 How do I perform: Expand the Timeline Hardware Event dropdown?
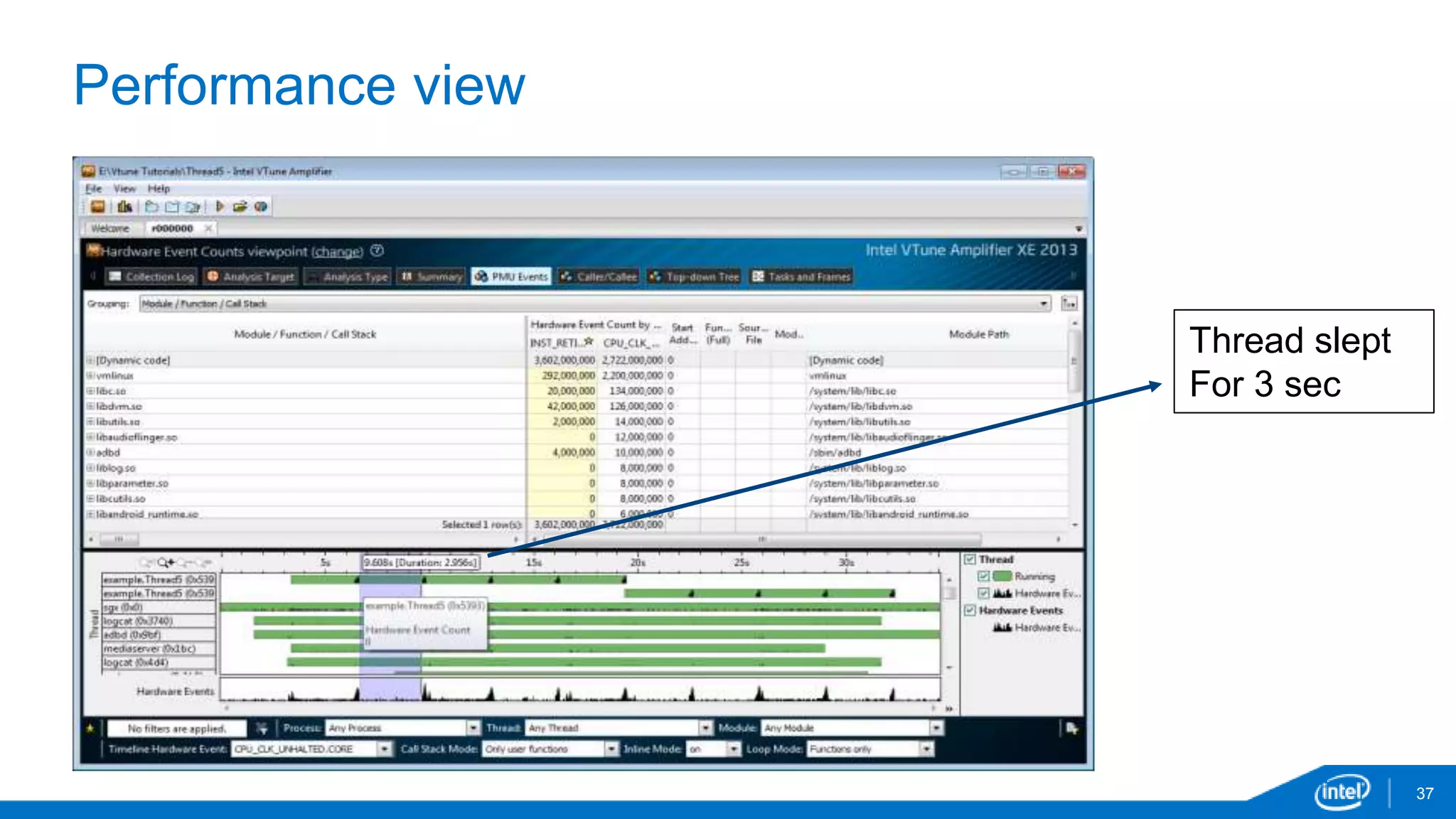384,749
